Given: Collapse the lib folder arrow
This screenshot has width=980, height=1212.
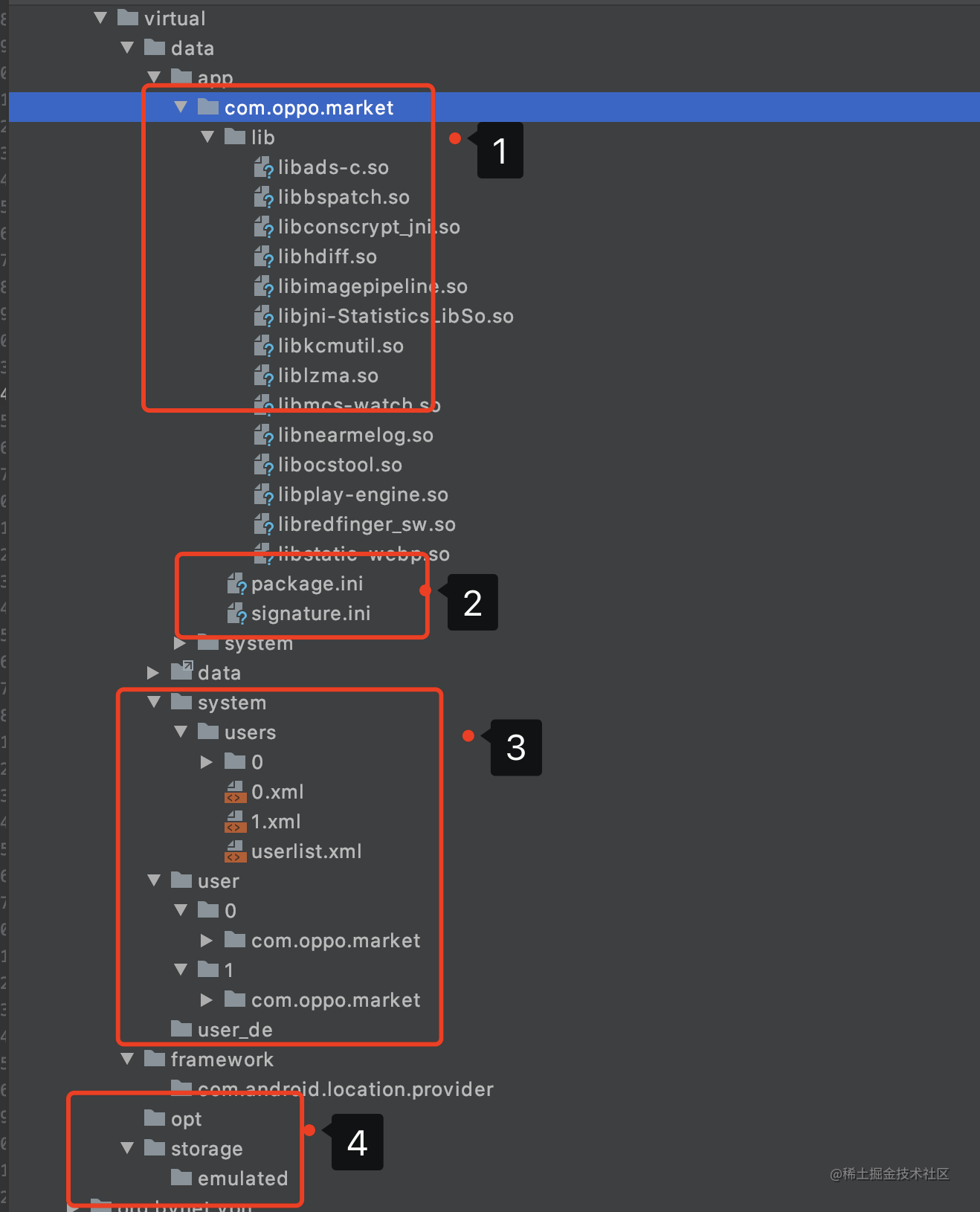Looking at the screenshot, I should [207, 137].
